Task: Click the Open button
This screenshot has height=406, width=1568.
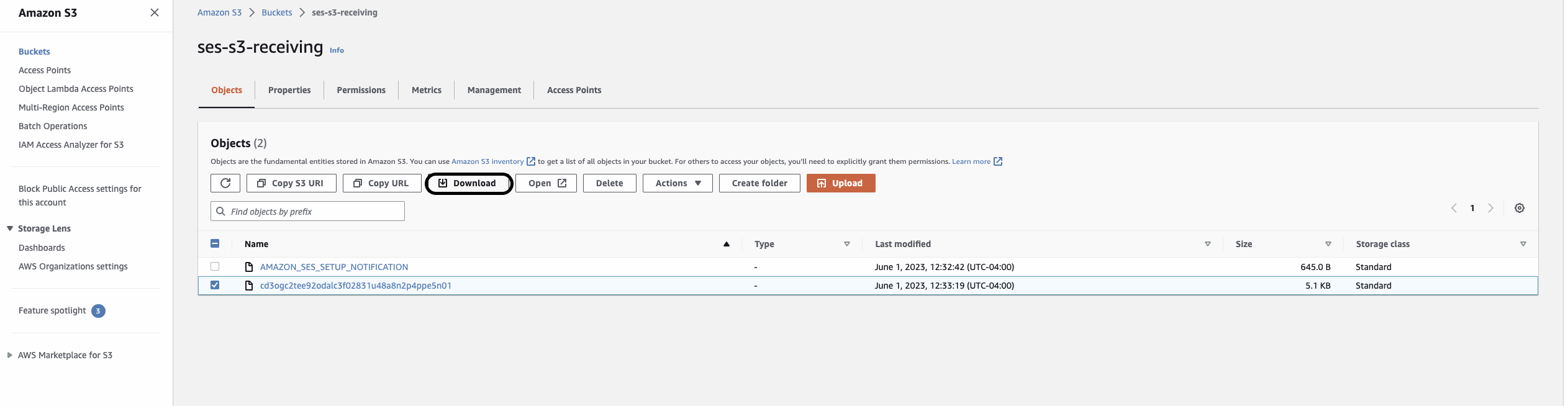Action: pos(546,183)
